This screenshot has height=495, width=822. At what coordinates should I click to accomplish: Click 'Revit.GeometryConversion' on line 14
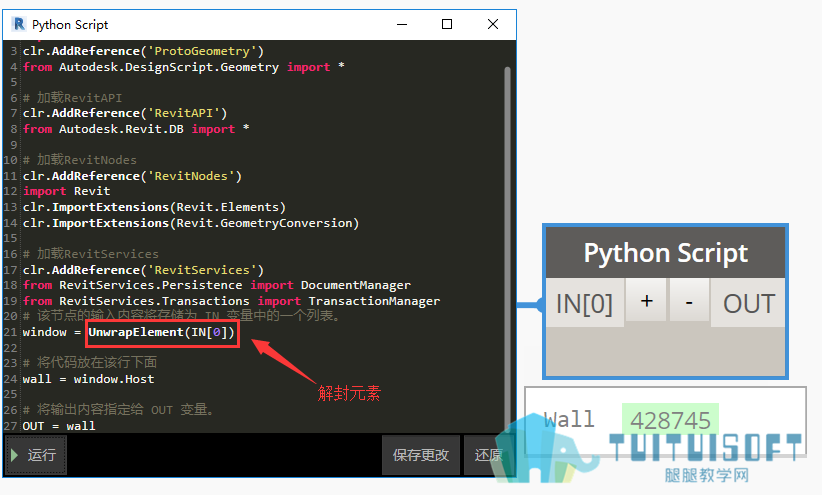tap(264, 223)
